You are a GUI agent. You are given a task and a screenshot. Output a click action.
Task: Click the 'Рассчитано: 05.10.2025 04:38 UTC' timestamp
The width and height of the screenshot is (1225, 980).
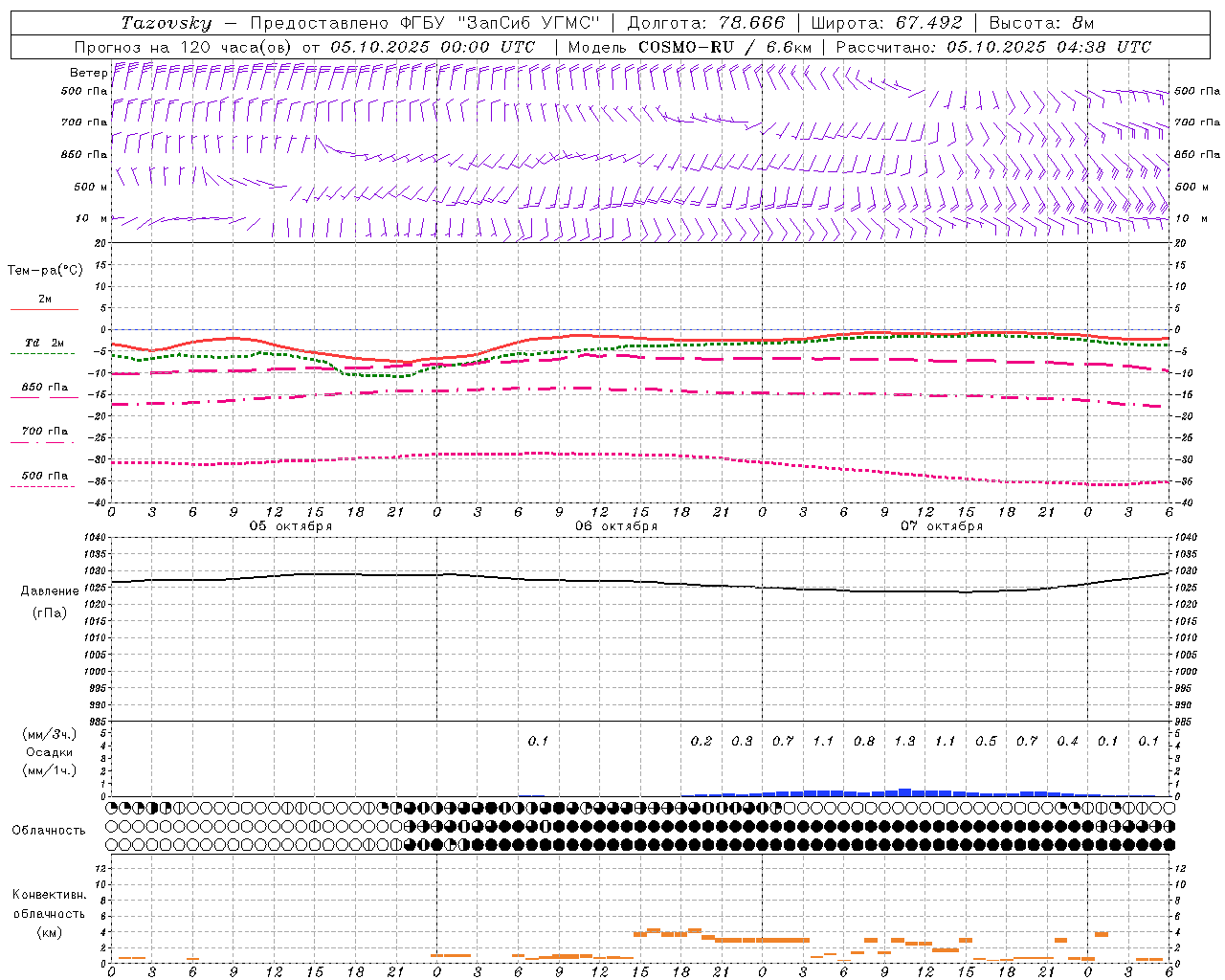tap(993, 47)
